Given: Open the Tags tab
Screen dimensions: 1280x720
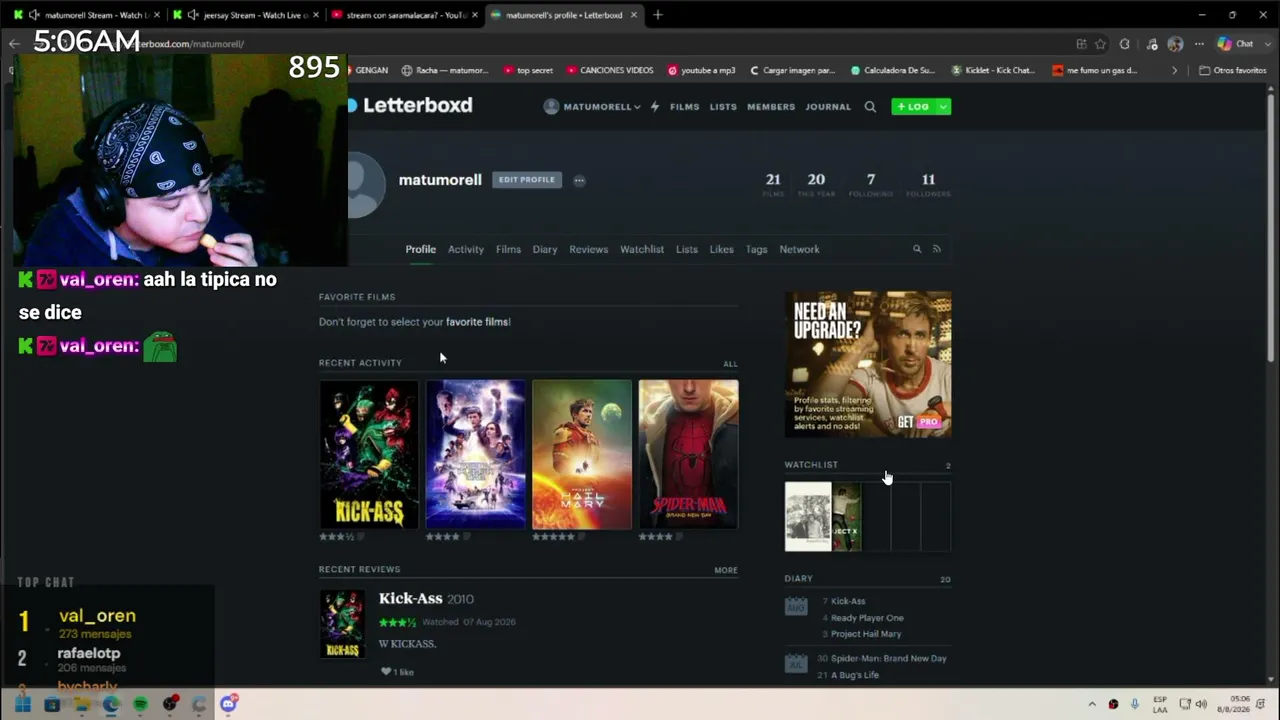Looking at the screenshot, I should click(756, 249).
